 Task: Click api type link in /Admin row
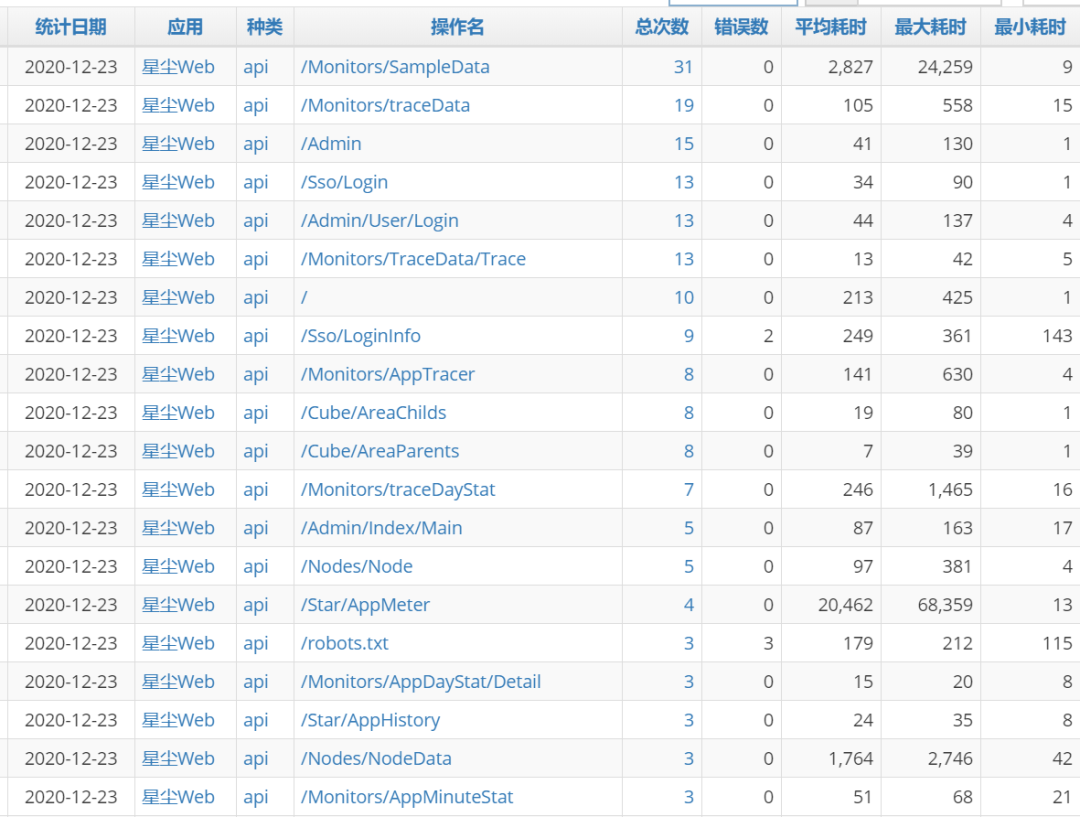click(256, 145)
